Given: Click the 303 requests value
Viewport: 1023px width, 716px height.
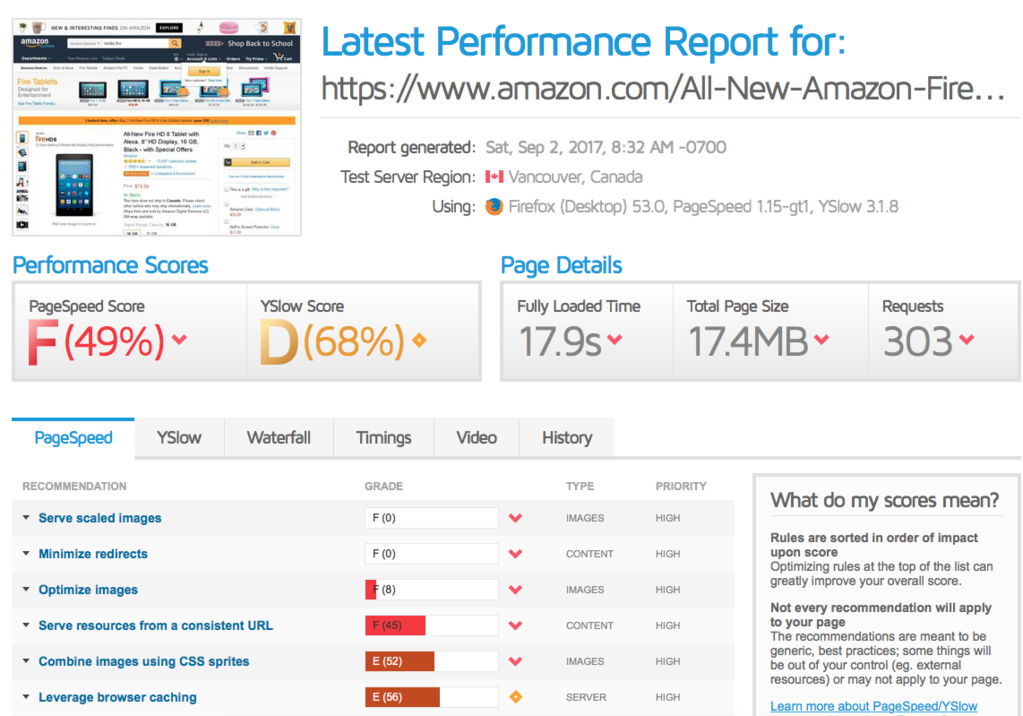Looking at the screenshot, I should click(918, 341).
